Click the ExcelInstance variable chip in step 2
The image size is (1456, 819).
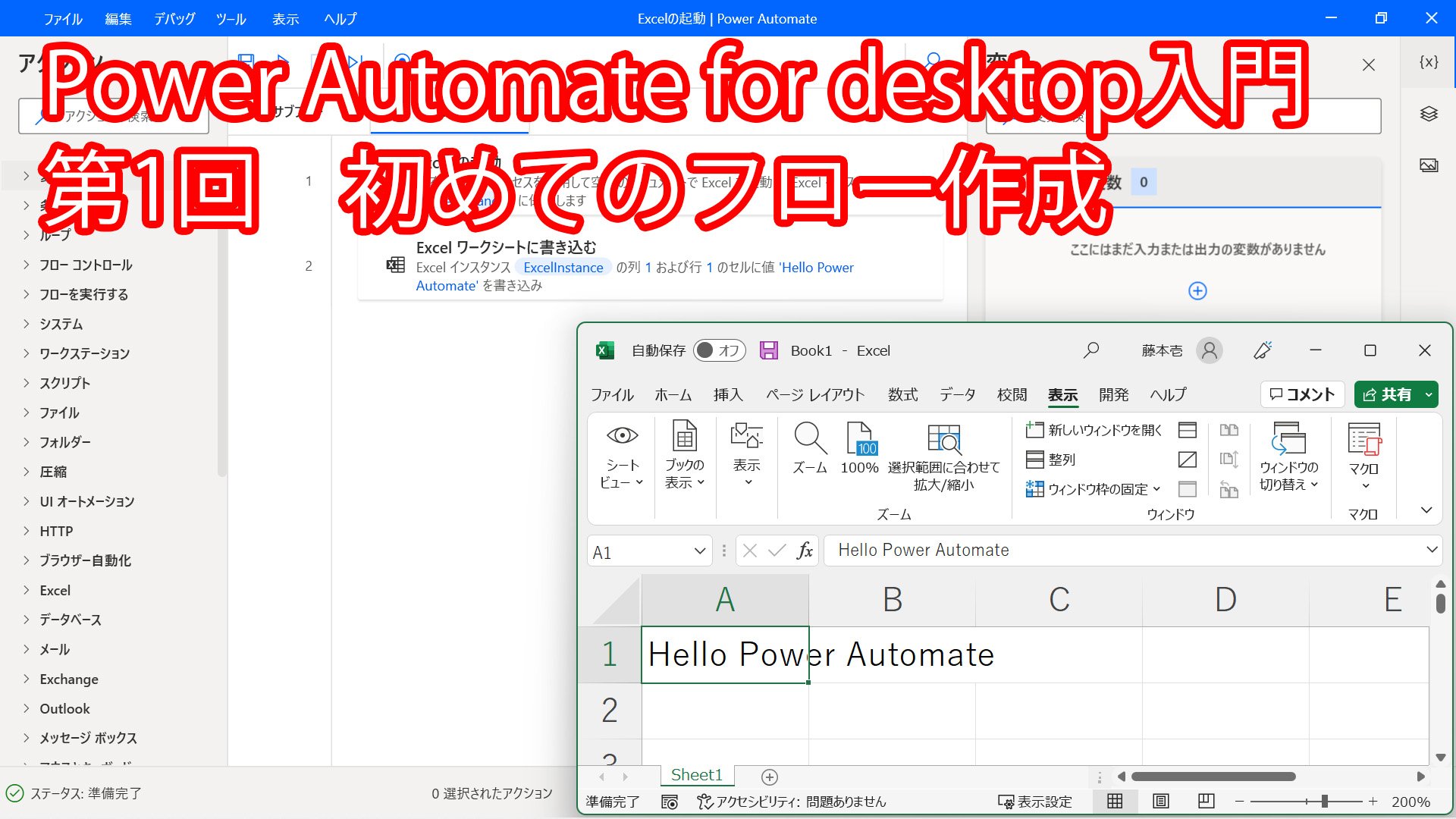pos(563,267)
